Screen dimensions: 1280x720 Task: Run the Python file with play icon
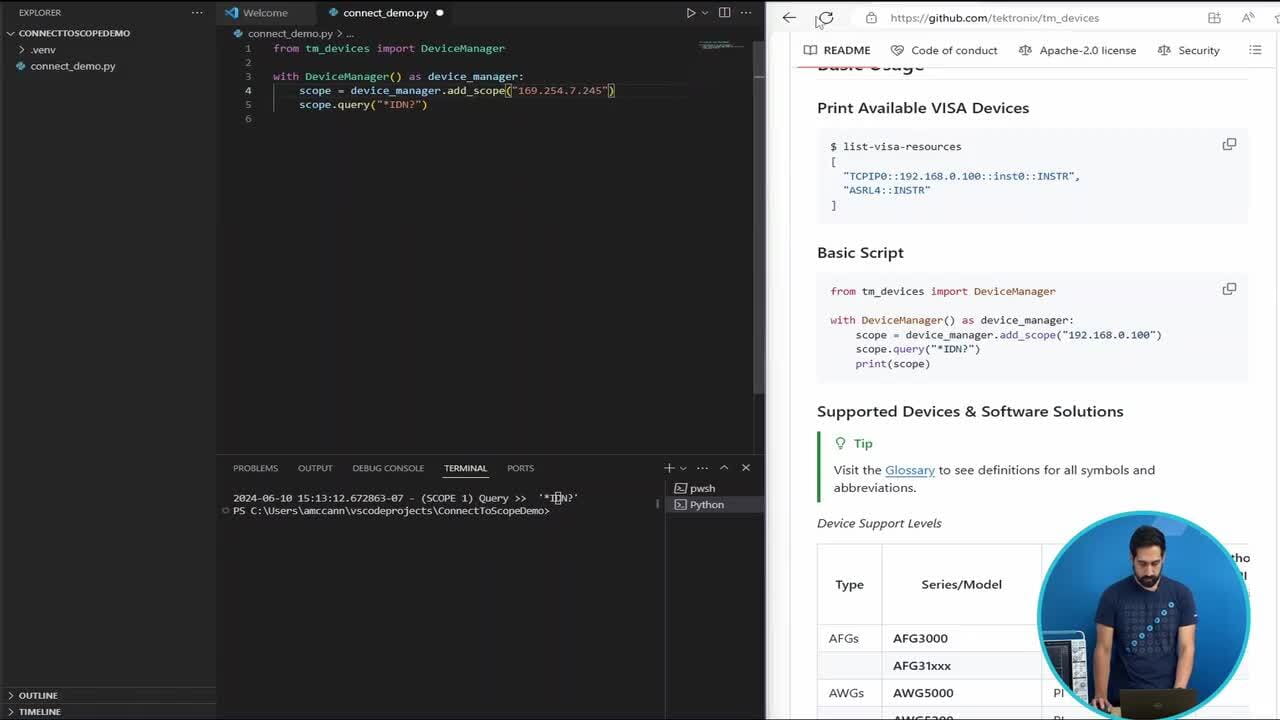click(x=690, y=13)
